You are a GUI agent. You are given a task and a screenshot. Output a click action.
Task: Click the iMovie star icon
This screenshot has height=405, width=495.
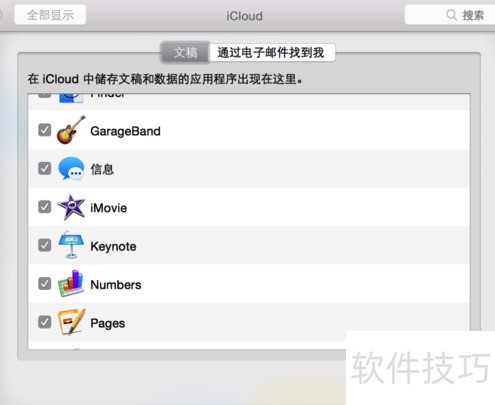coord(71,207)
